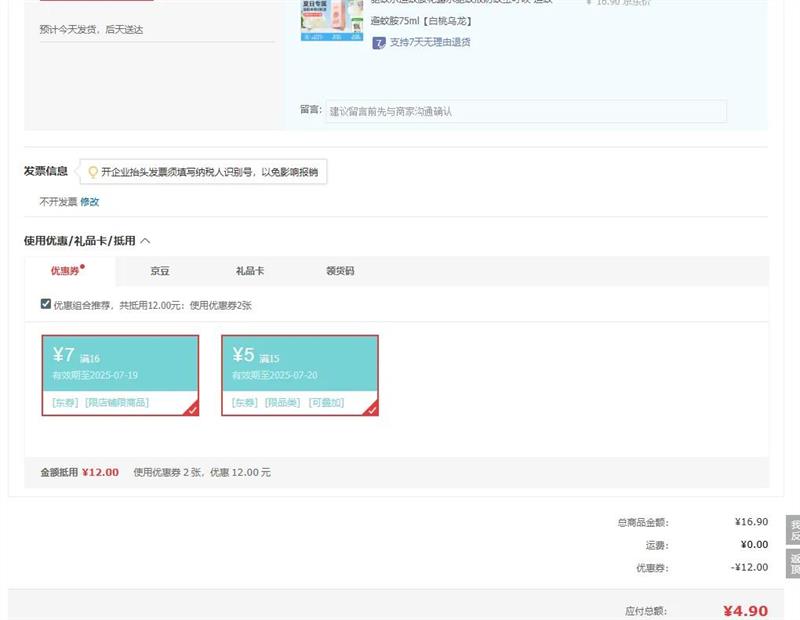Click the 支持7天无理由退货 text
This screenshot has width=800, height=620.
pyautogui.click(x=430, y=43)
